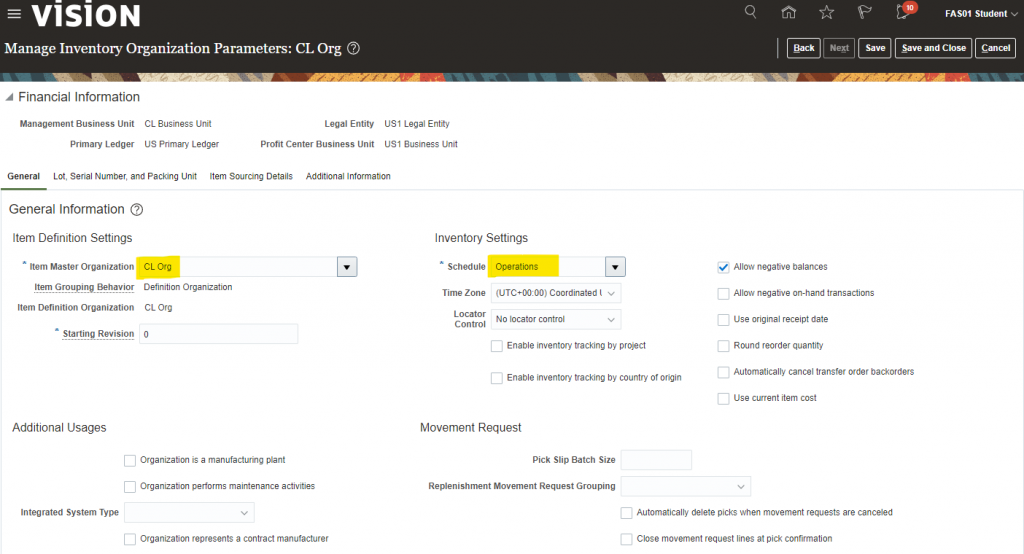Click the Pick Slip Batch Size field
This screenshot has width=1024, height=554.
656,460
